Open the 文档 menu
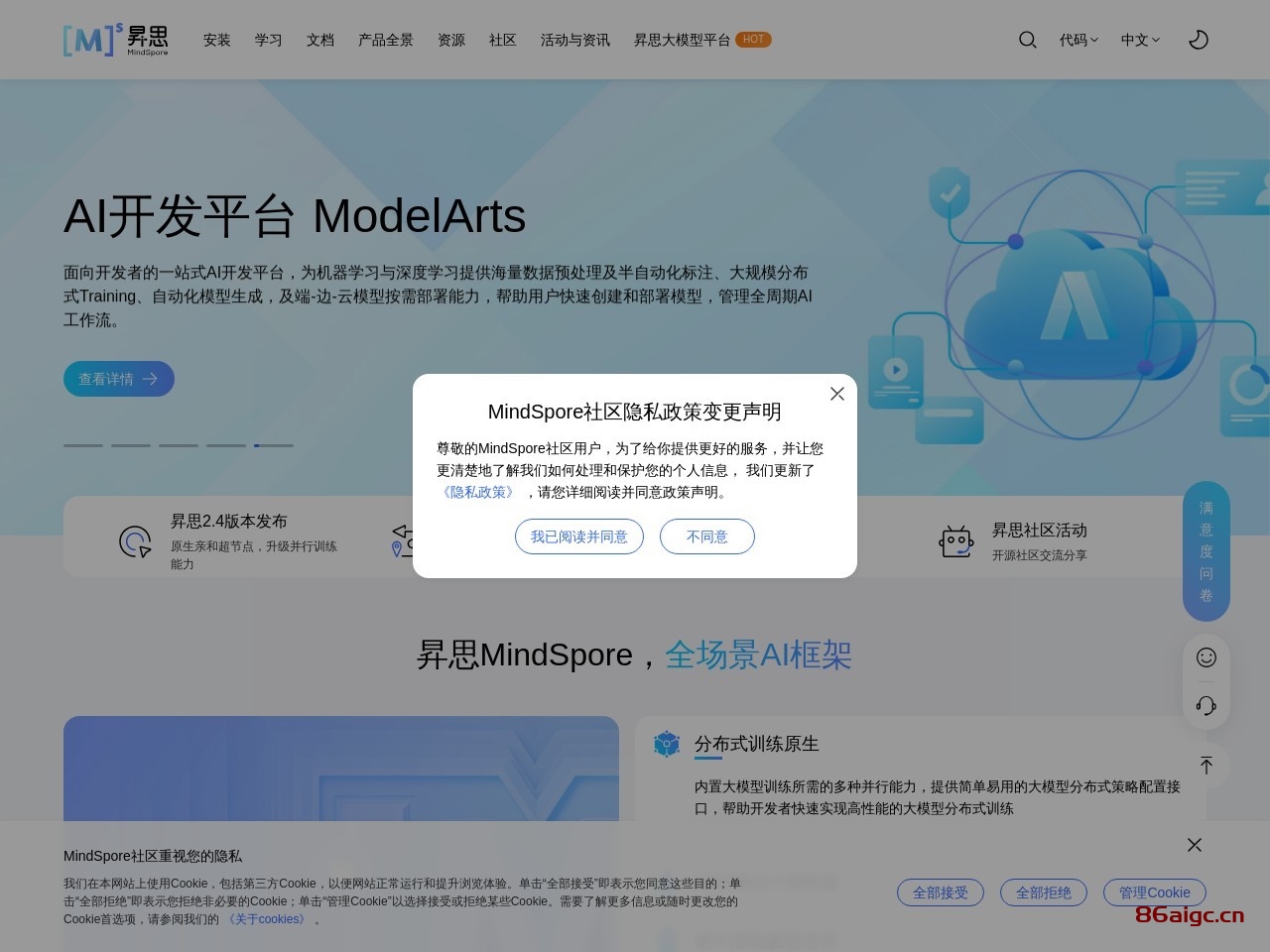This screenshot has width=1270, height=952. click(320, 40)
